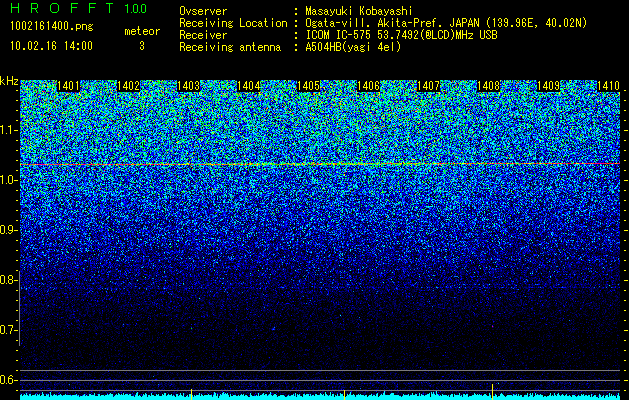This screenshot has height=400, width=629.
Task: Click the Ovserver label
Action: (x=203, y=11)
